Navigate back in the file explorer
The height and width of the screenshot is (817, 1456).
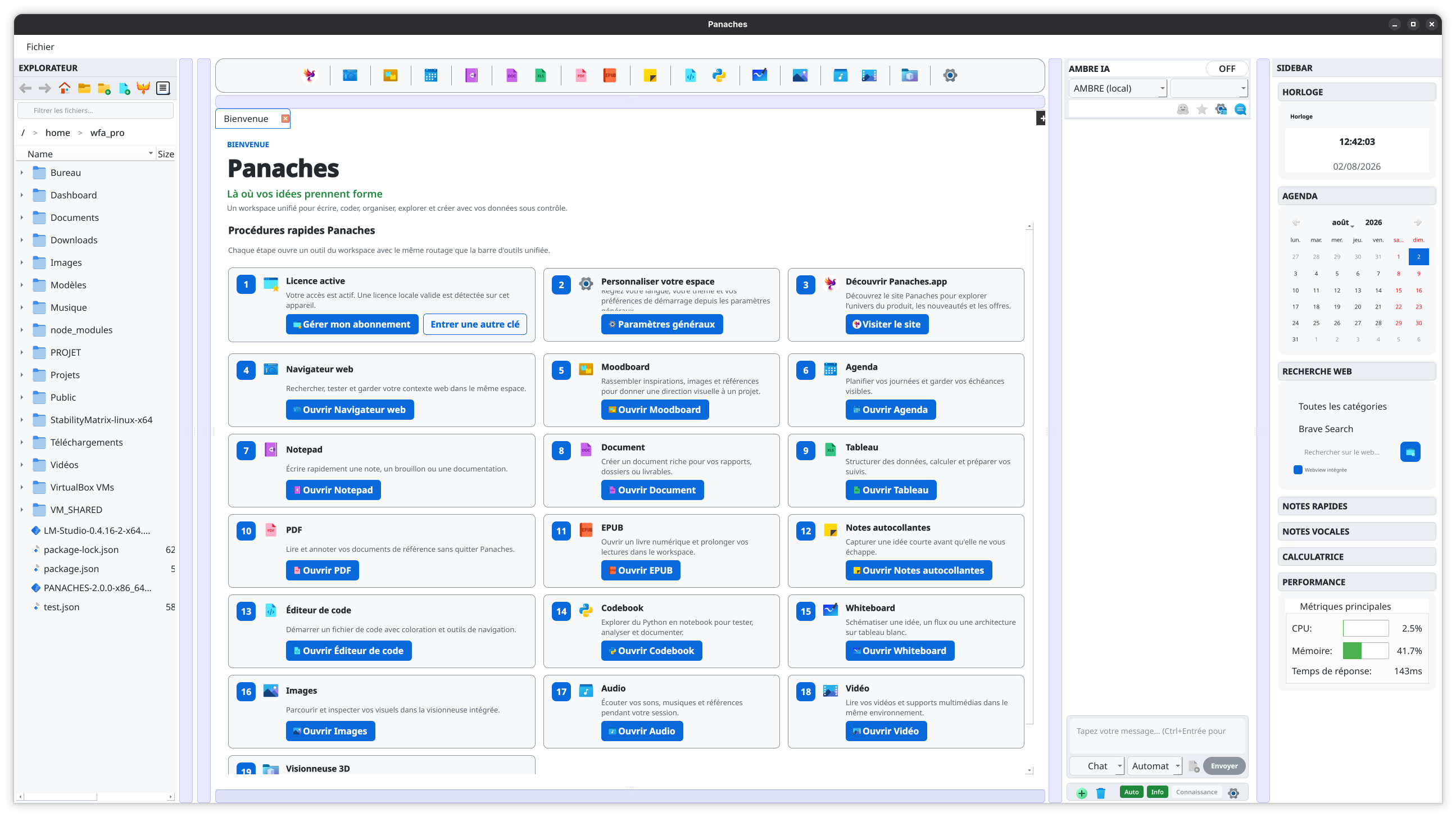25,88
